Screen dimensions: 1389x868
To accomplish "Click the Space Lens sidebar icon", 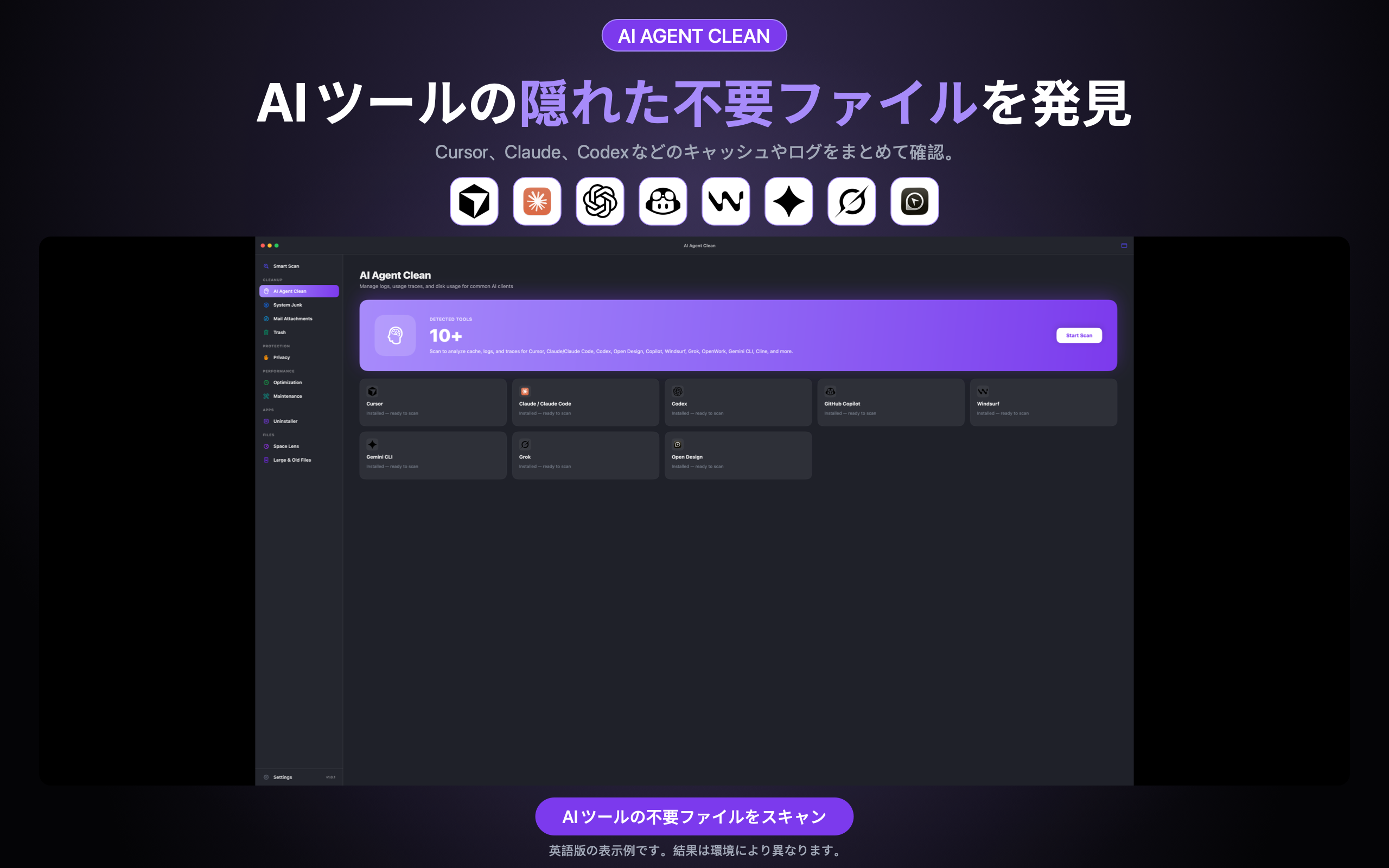I will coord(266,446).
